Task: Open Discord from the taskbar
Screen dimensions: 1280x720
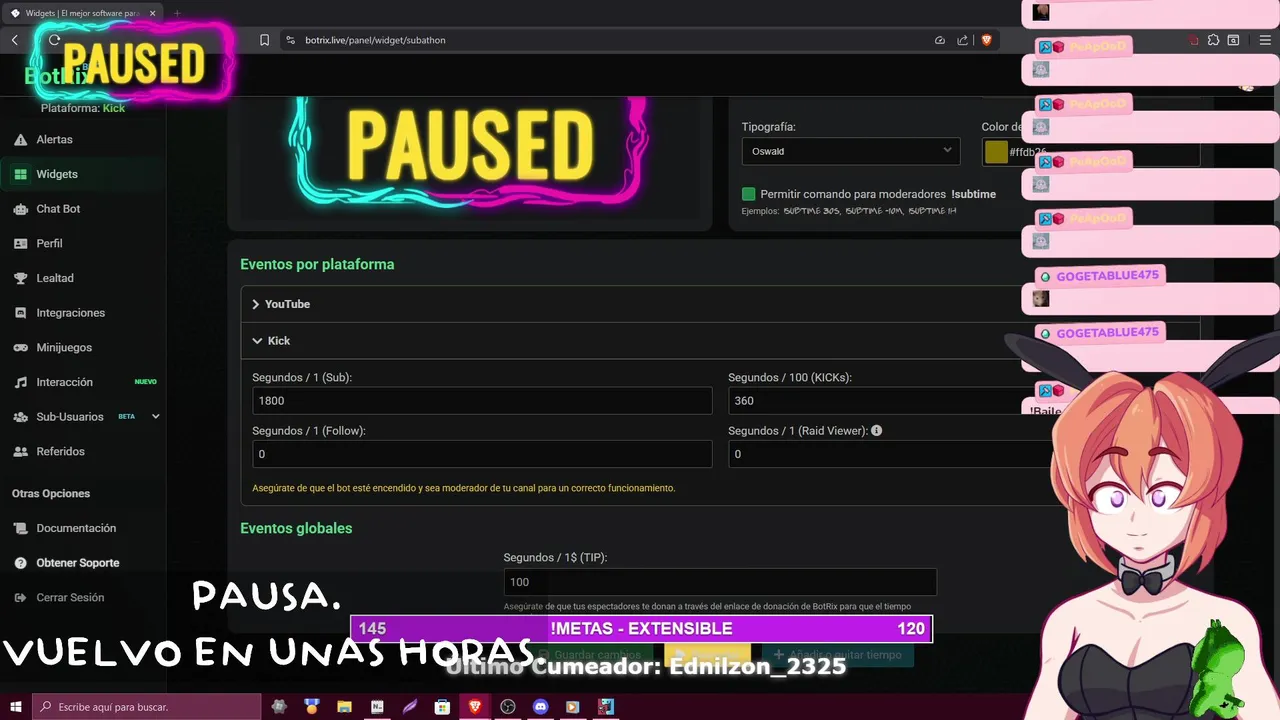Action: point(541,707)
